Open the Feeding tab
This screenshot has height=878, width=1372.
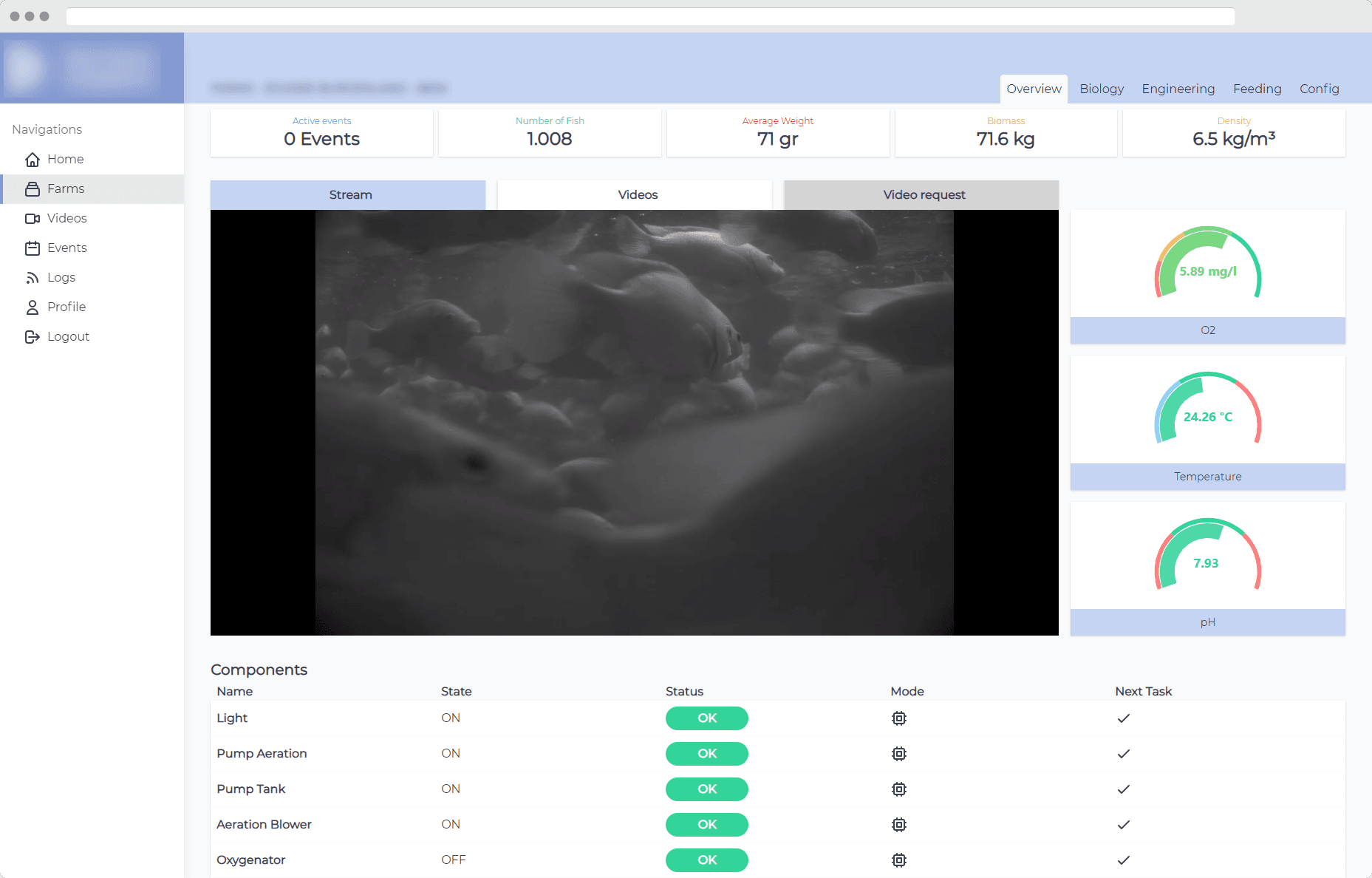tap(1257, 89)
